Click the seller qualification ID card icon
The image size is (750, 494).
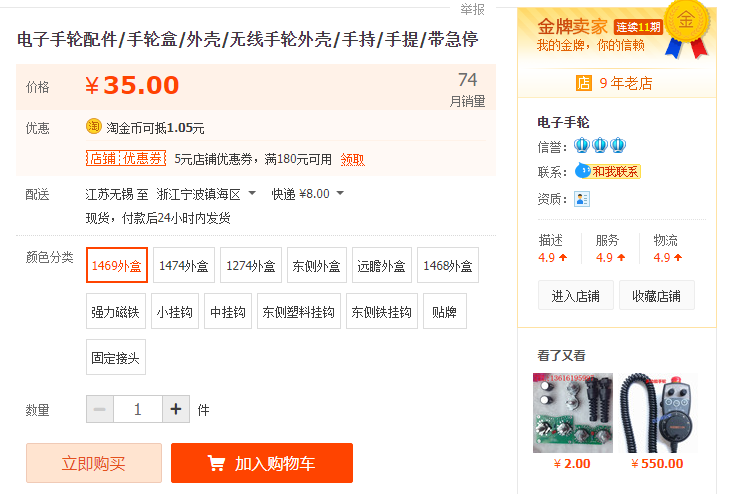coord(582,199)
